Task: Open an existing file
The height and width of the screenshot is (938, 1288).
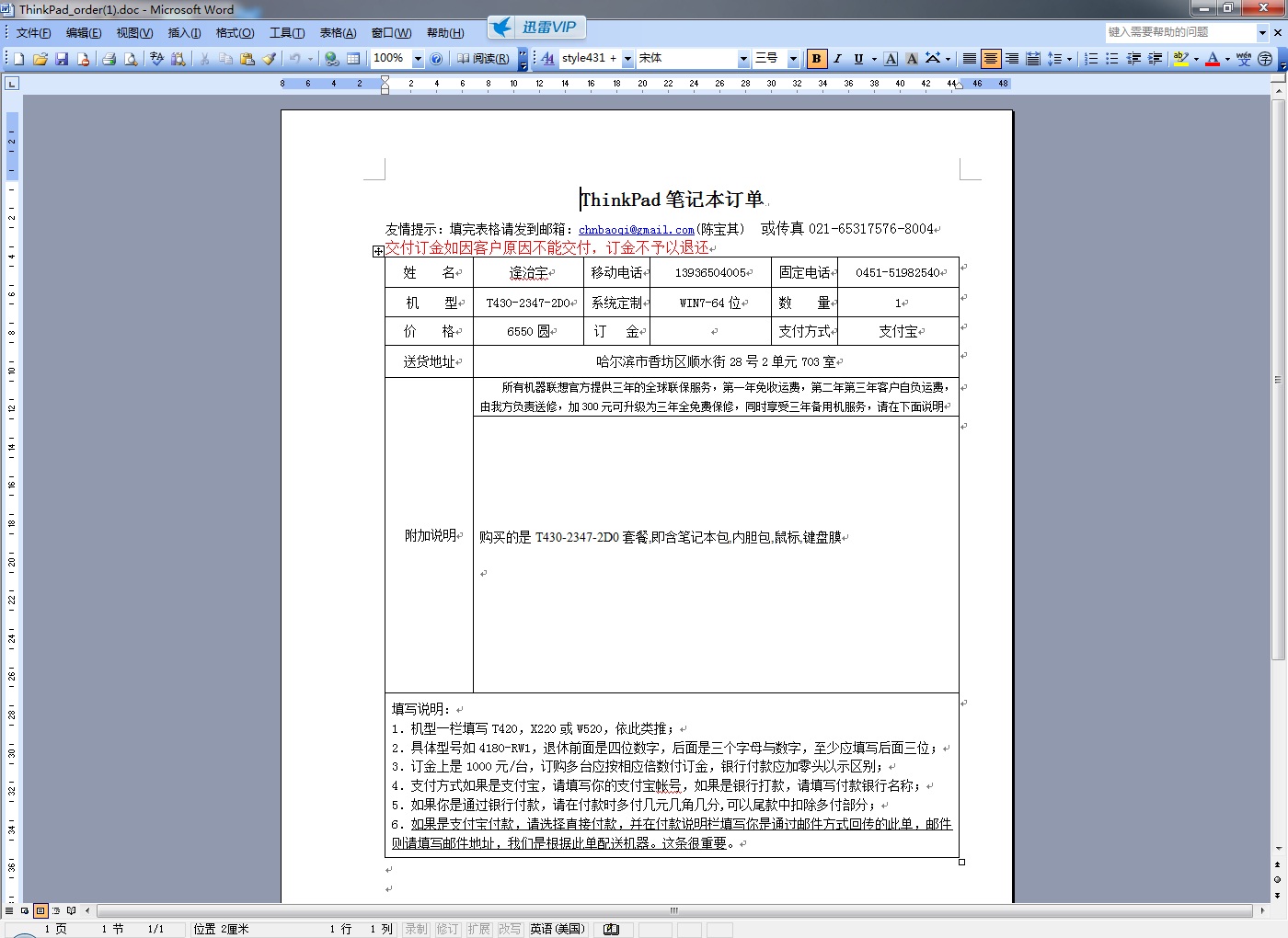Action: [40, 59]
